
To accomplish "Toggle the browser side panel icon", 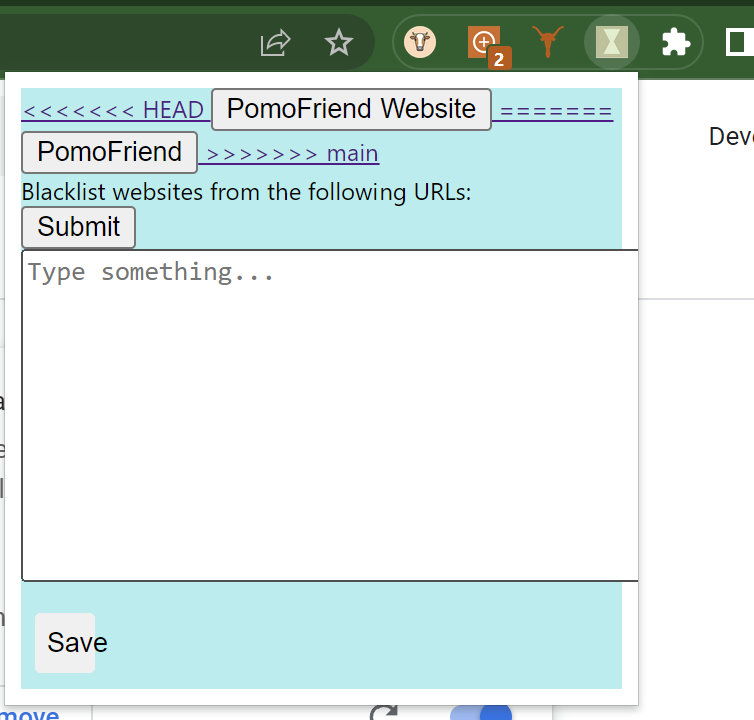I will coord(739,42).
